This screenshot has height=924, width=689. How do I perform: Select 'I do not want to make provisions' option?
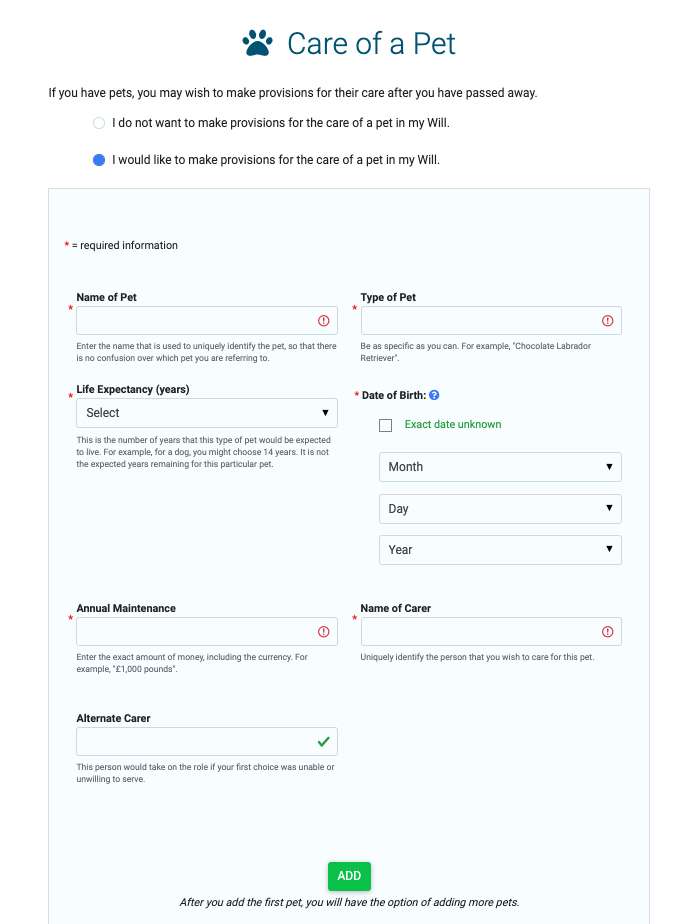(x=99, y=123)
